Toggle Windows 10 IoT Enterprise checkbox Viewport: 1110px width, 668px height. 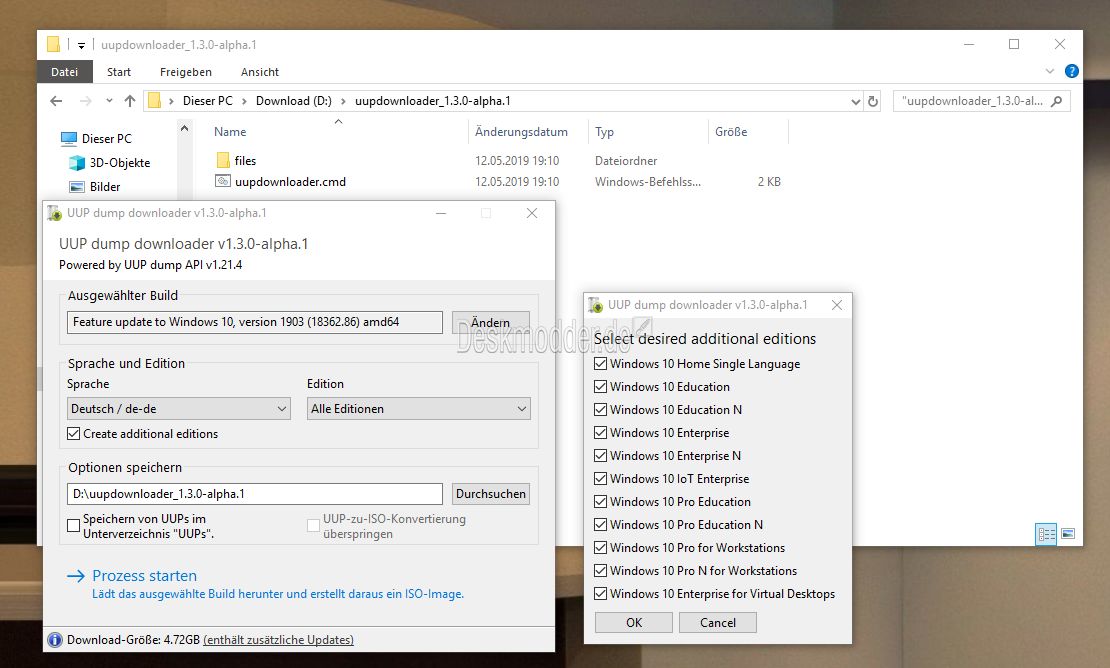[x=600, y=479]
